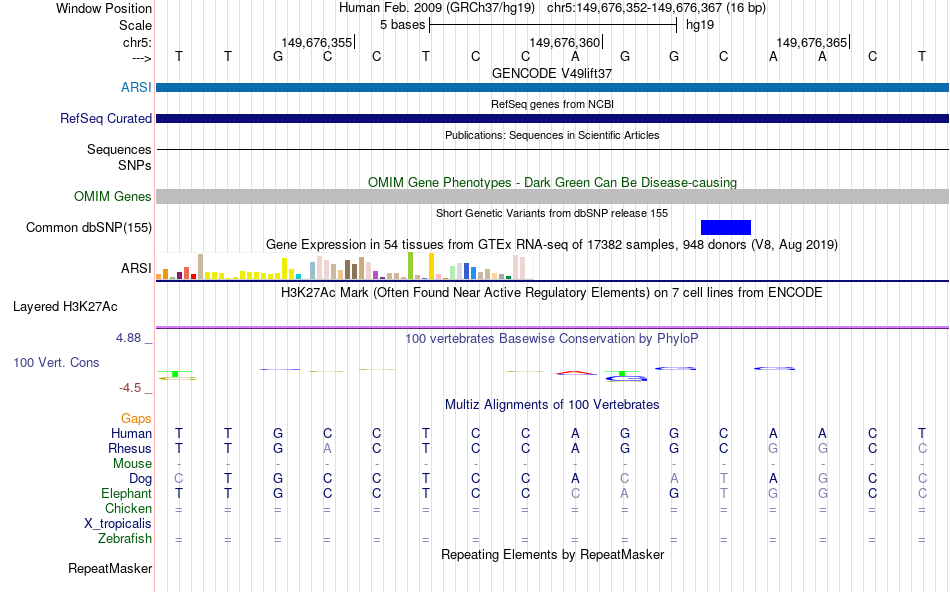Click the Zebrafish species row label
The width and height of the screenshot is (950, 592).
tap(125, 538)
